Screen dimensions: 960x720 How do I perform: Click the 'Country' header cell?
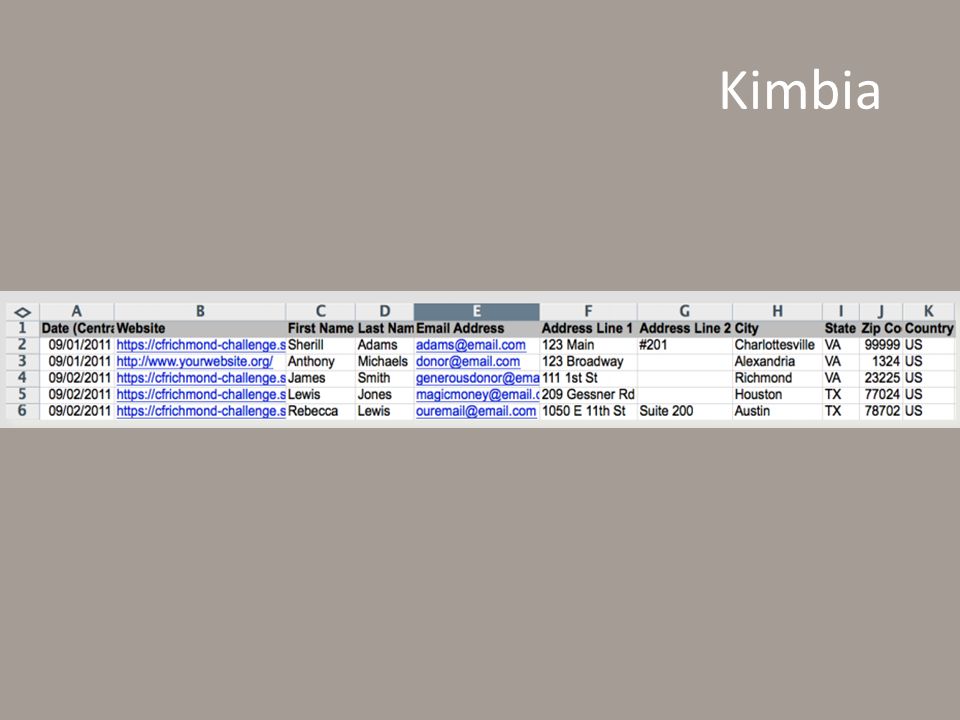pos(928,328)
